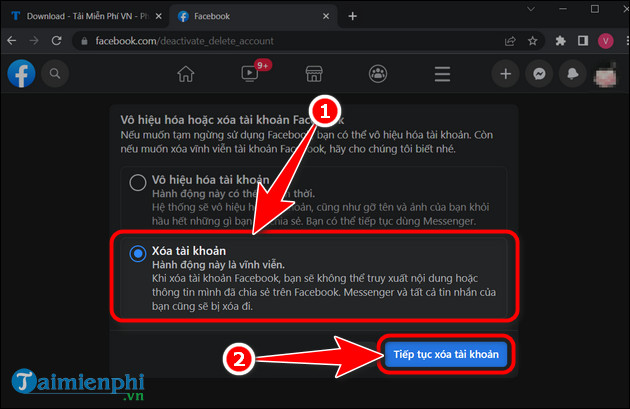Click the Xóa tài khoản option title
The width and height of the screenshot is (630, 409).
coord(189,251)
